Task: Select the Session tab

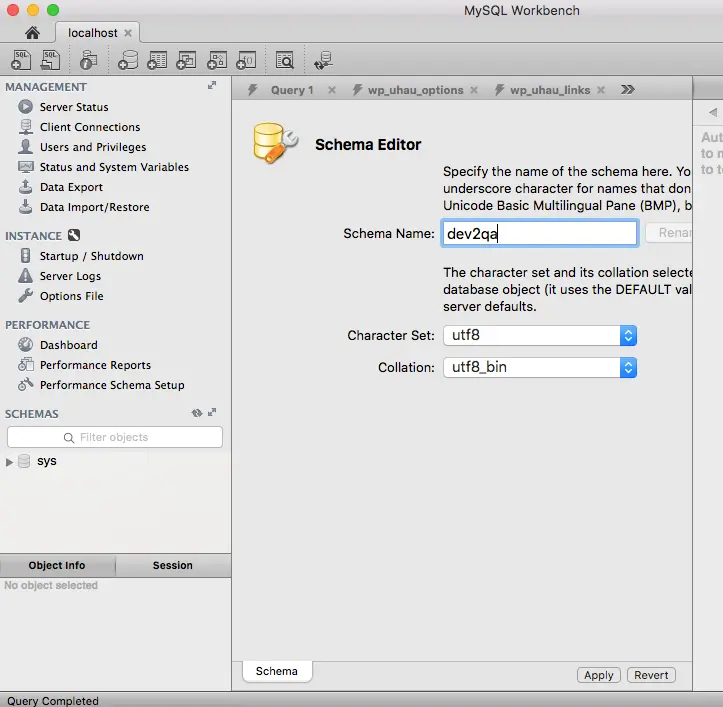Action: point(173,565)
